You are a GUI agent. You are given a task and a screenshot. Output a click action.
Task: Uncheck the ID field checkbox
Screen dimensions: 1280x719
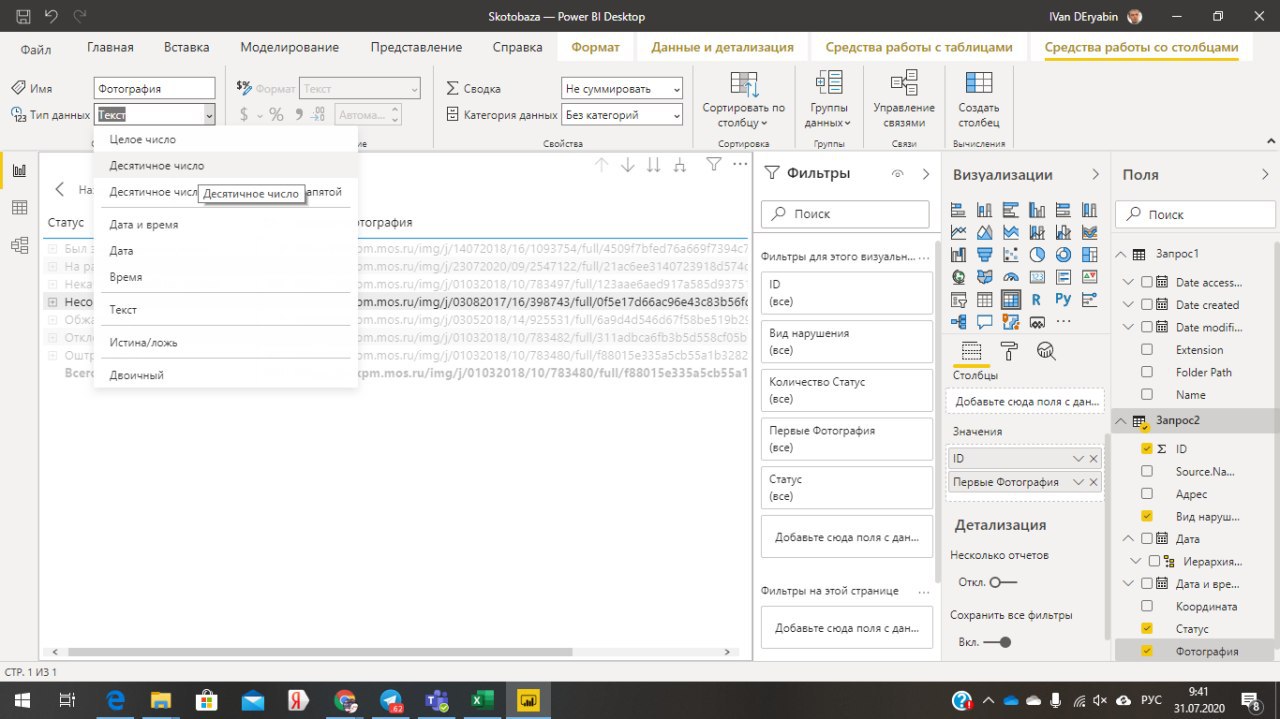click(x=1147, y=449)
